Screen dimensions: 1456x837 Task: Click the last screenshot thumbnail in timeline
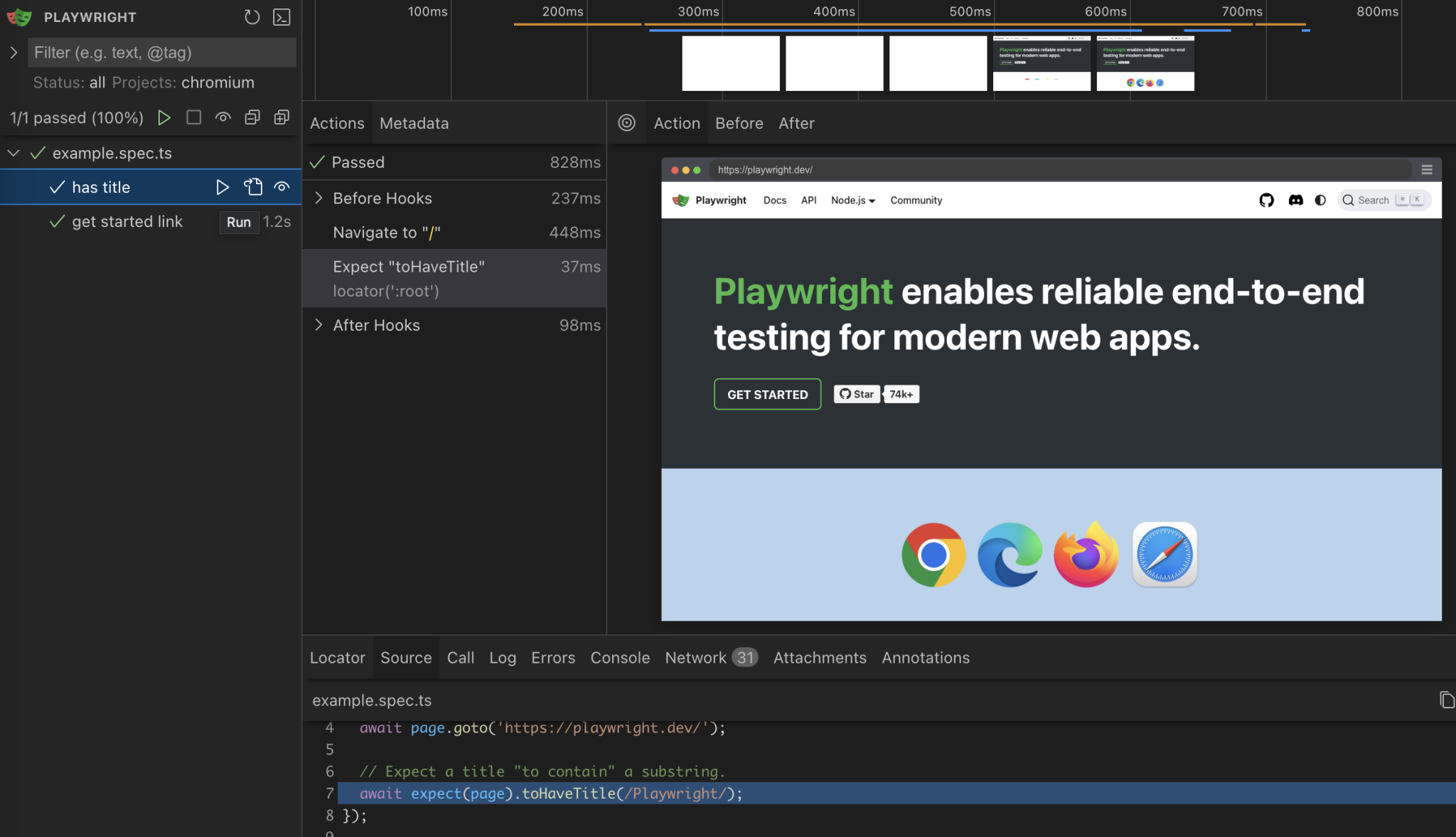coord(1145,63)
